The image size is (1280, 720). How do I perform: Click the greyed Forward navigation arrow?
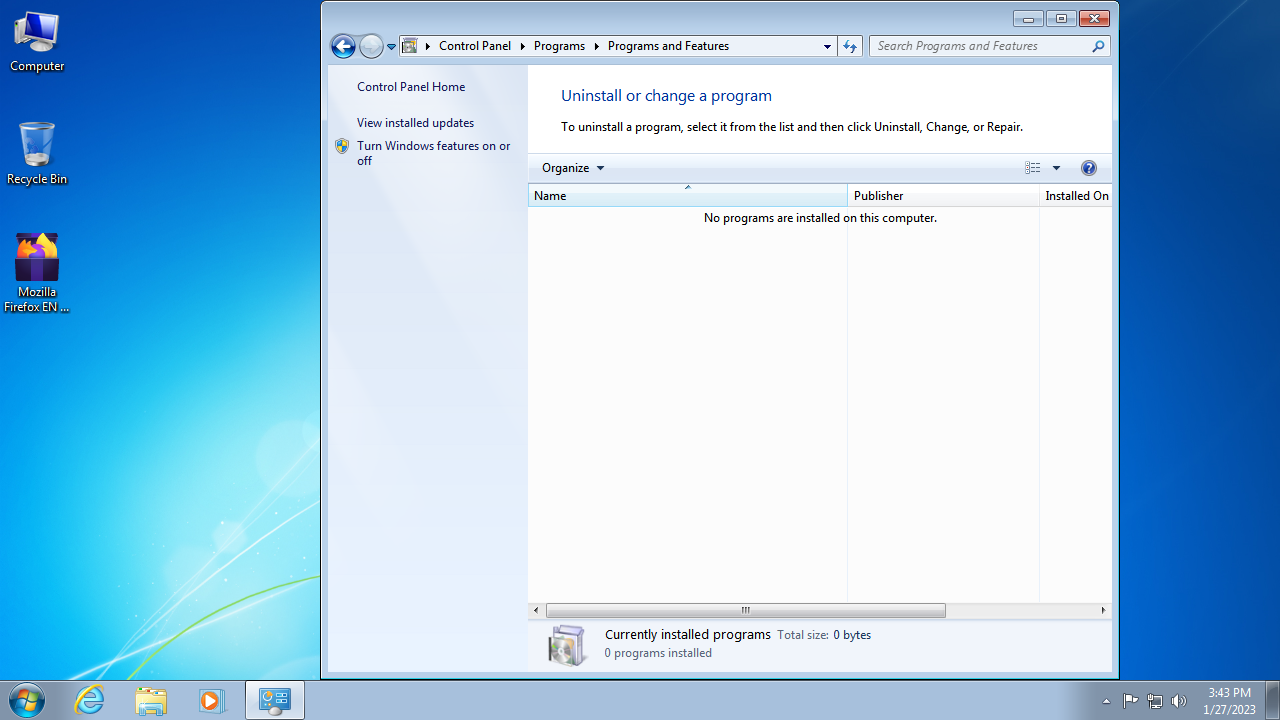tap(371, 46)
